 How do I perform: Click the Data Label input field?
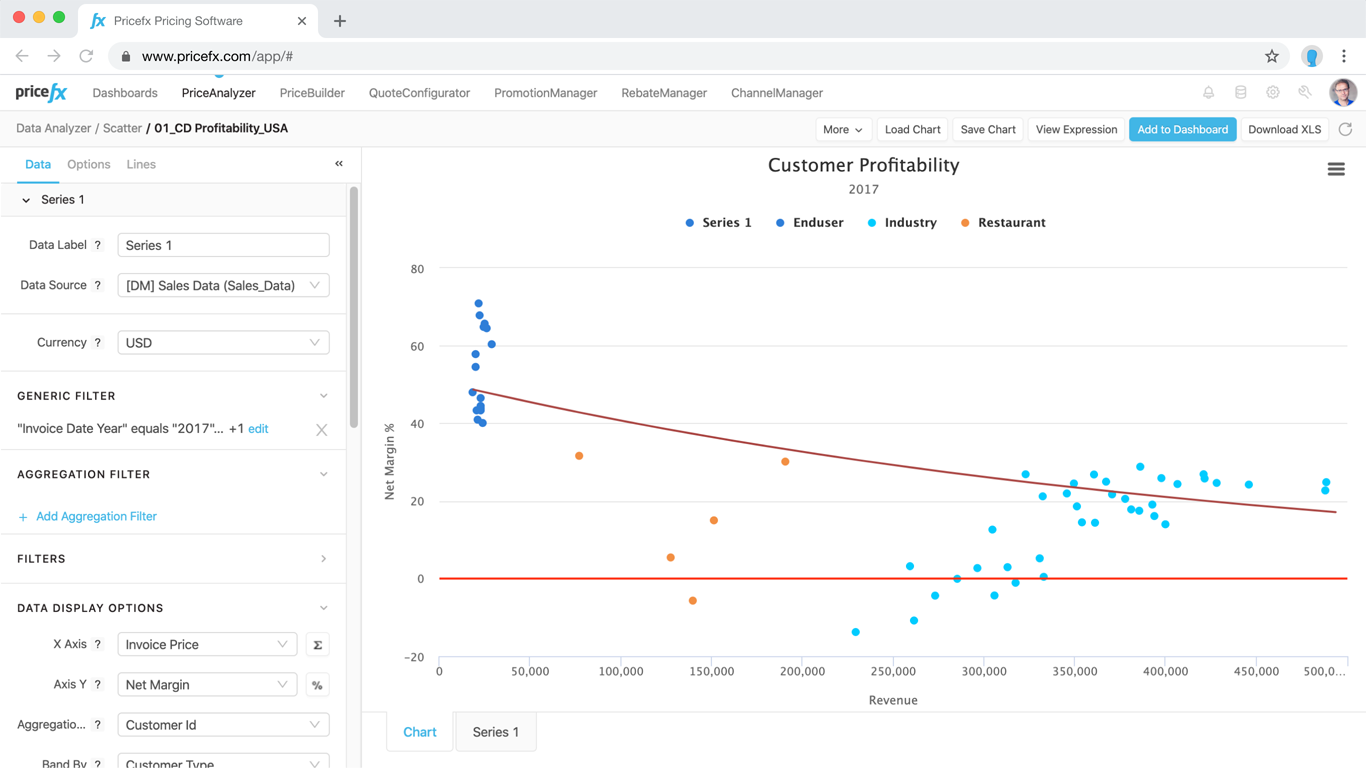coord(223,245)
